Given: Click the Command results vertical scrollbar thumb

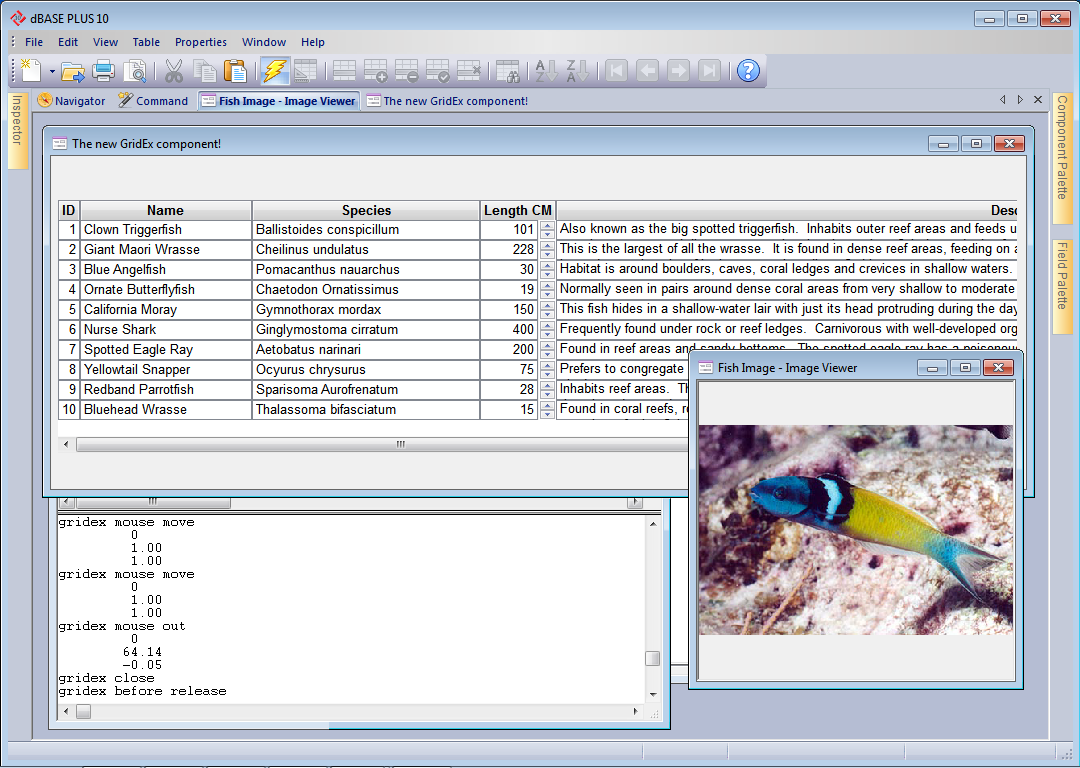Looking at the screenshot, I should tap(652, 658).
